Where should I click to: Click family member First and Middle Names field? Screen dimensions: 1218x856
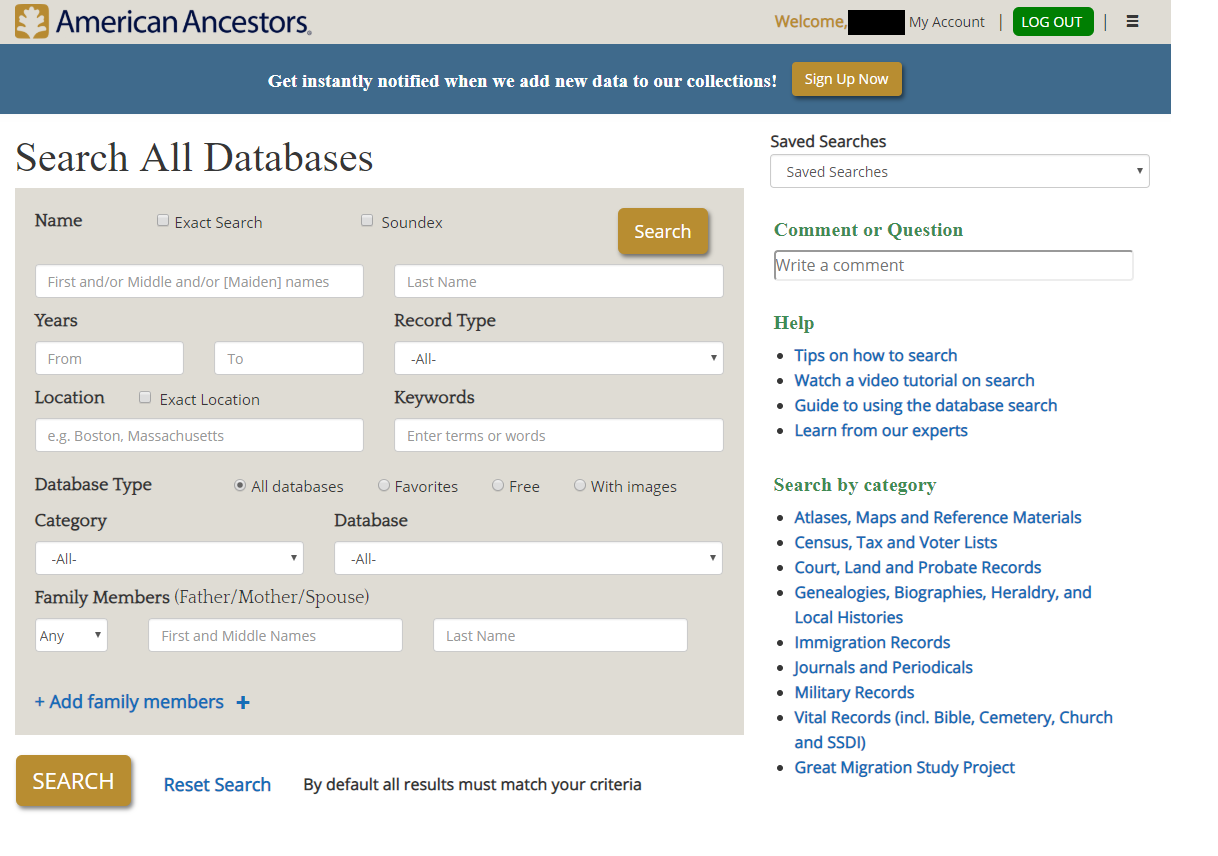[x=275, y=635]
